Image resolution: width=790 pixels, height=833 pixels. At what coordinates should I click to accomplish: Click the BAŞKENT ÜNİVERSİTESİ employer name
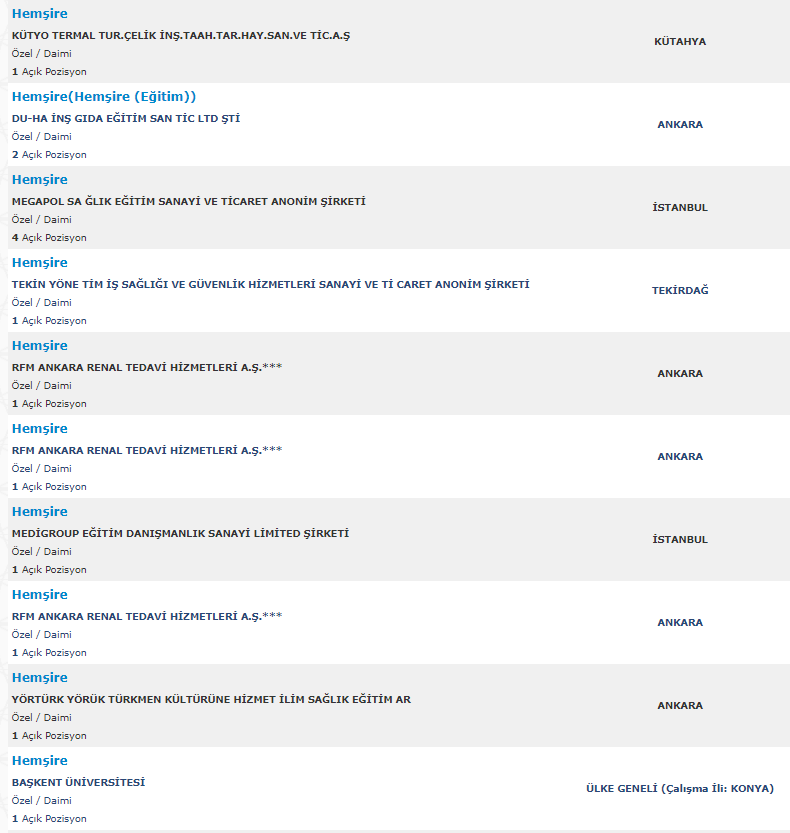pyautogui.click(x=78, y=782)
